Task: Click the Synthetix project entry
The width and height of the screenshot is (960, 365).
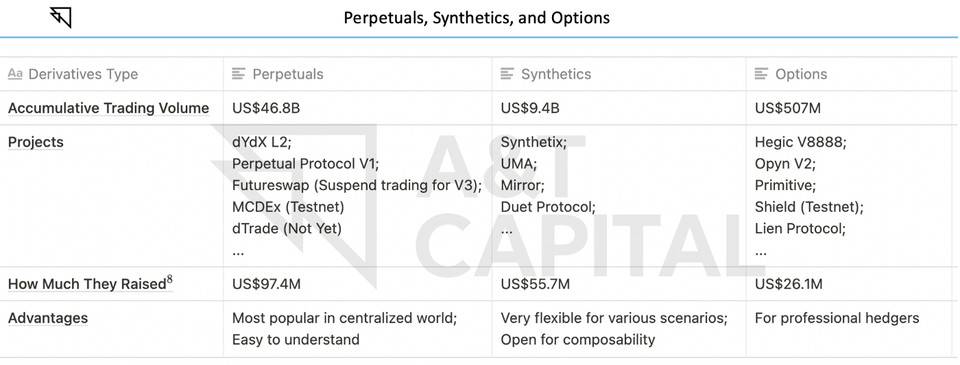Action: [x=534, y=142]
